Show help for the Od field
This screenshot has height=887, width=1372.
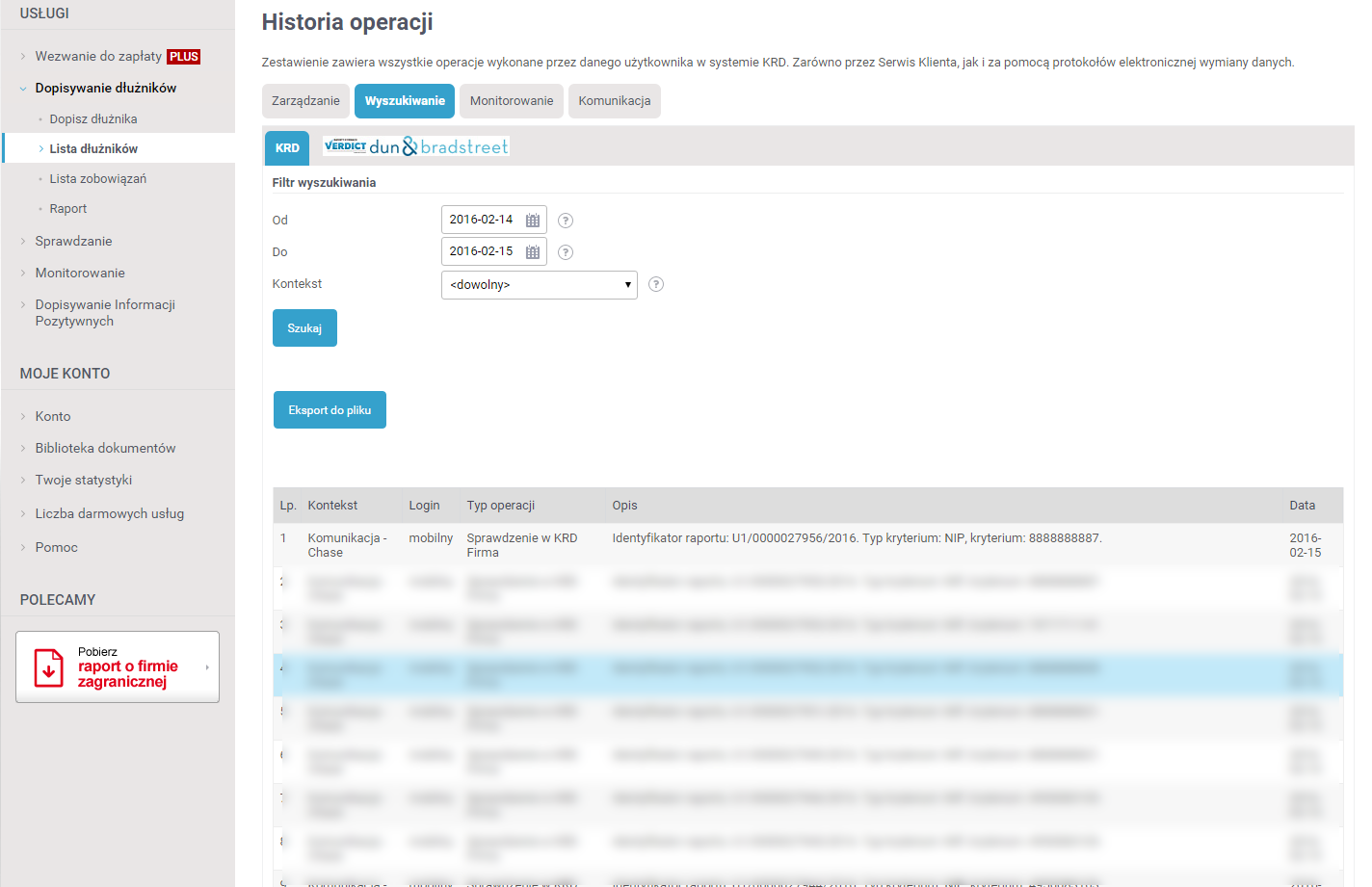click(x=566, y=221)
